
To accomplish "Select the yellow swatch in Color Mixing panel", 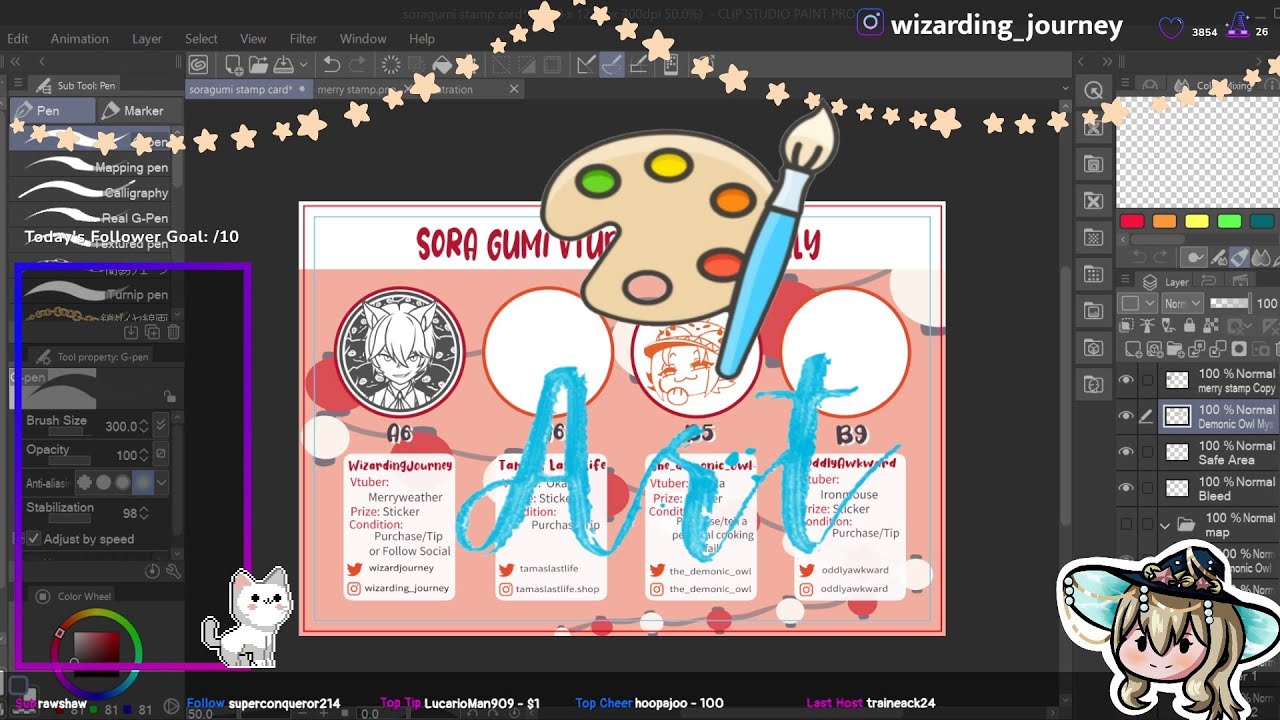I will click(1197, 222).
